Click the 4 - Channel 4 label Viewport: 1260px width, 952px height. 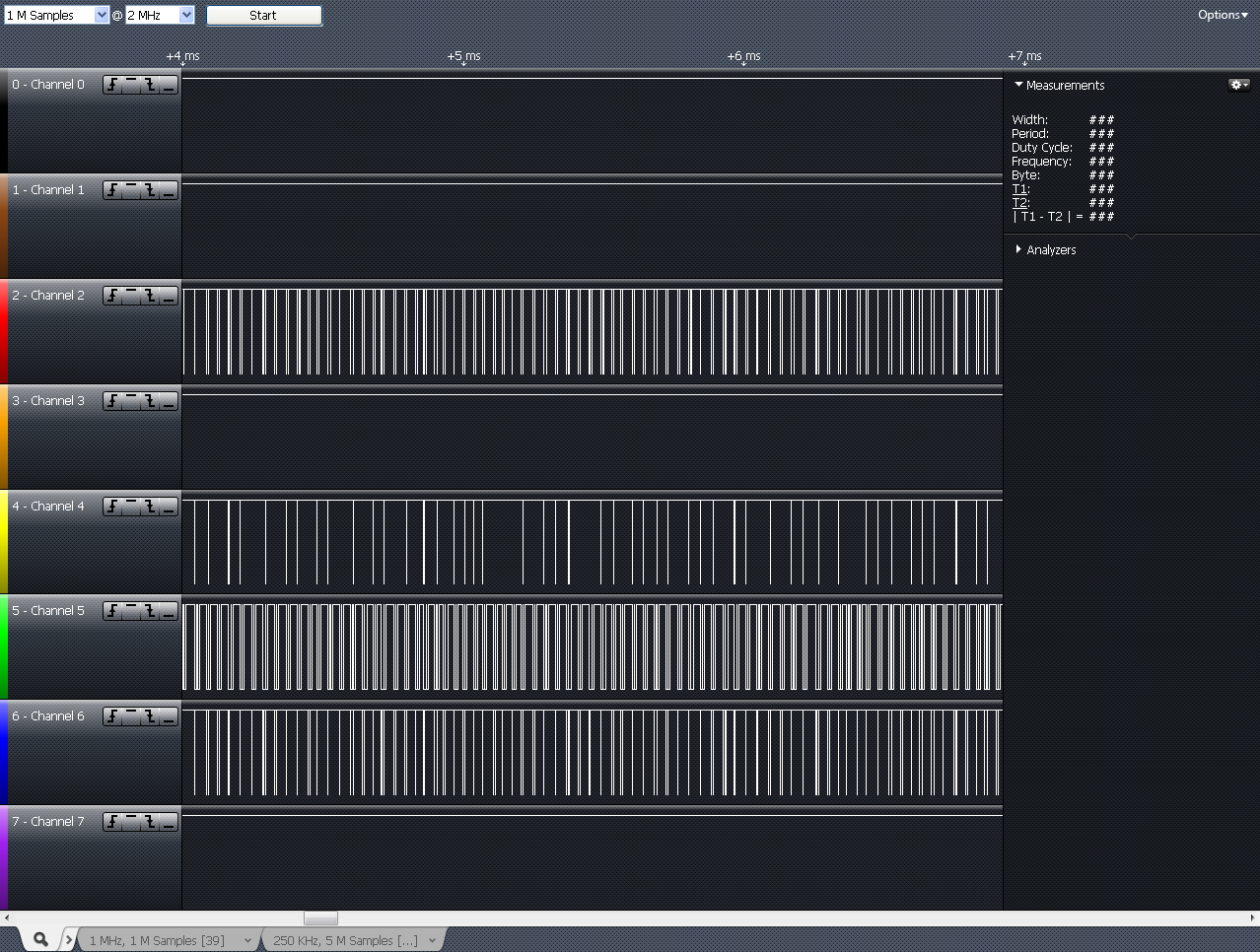click(x=48, y=507)
